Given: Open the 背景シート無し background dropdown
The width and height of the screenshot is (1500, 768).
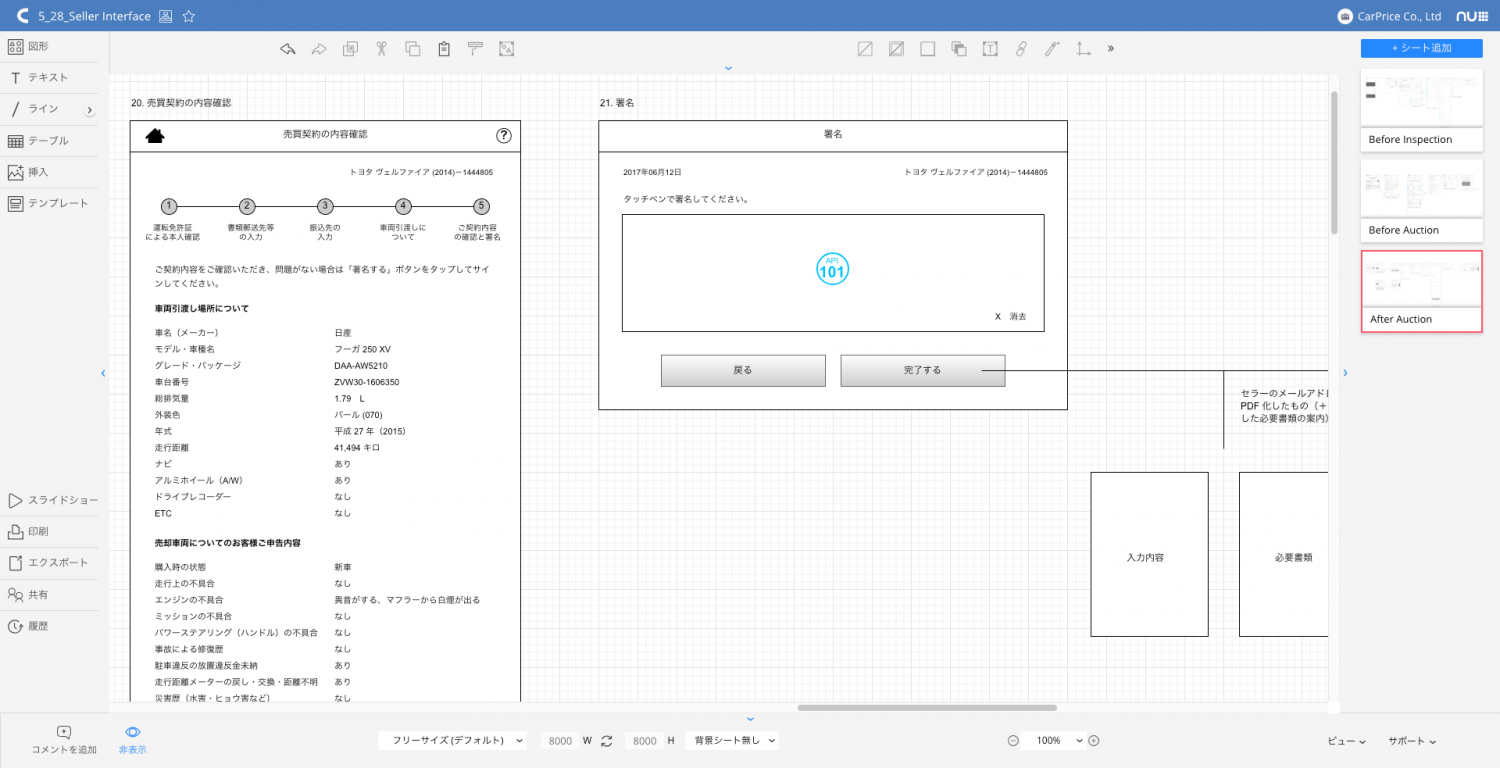Looking at the screenshot, I should tap(729, 741).
